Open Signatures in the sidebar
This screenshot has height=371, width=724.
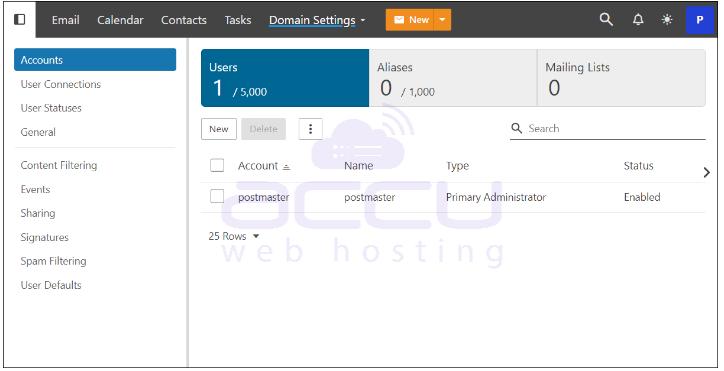pyautogui.click(x=44, y=237)
